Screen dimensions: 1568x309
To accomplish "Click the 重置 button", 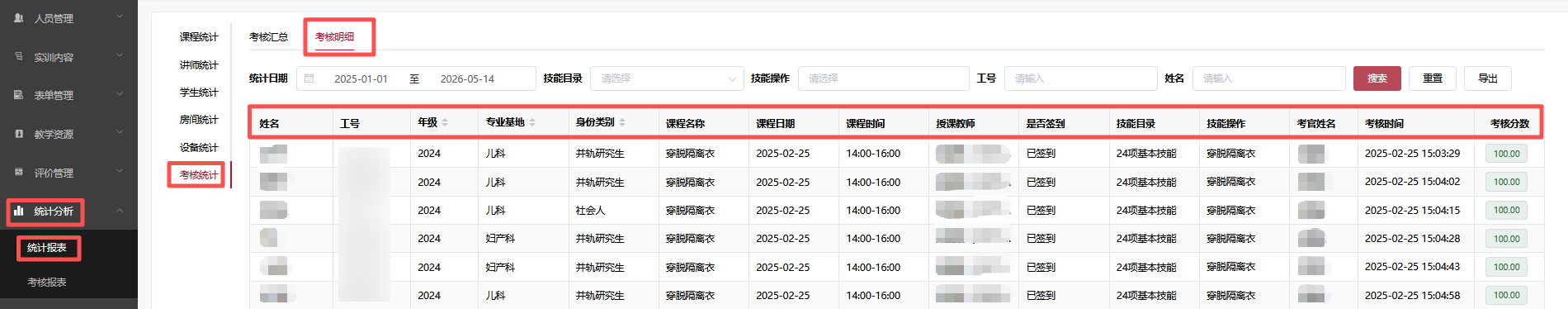I will coord(1433,78).
